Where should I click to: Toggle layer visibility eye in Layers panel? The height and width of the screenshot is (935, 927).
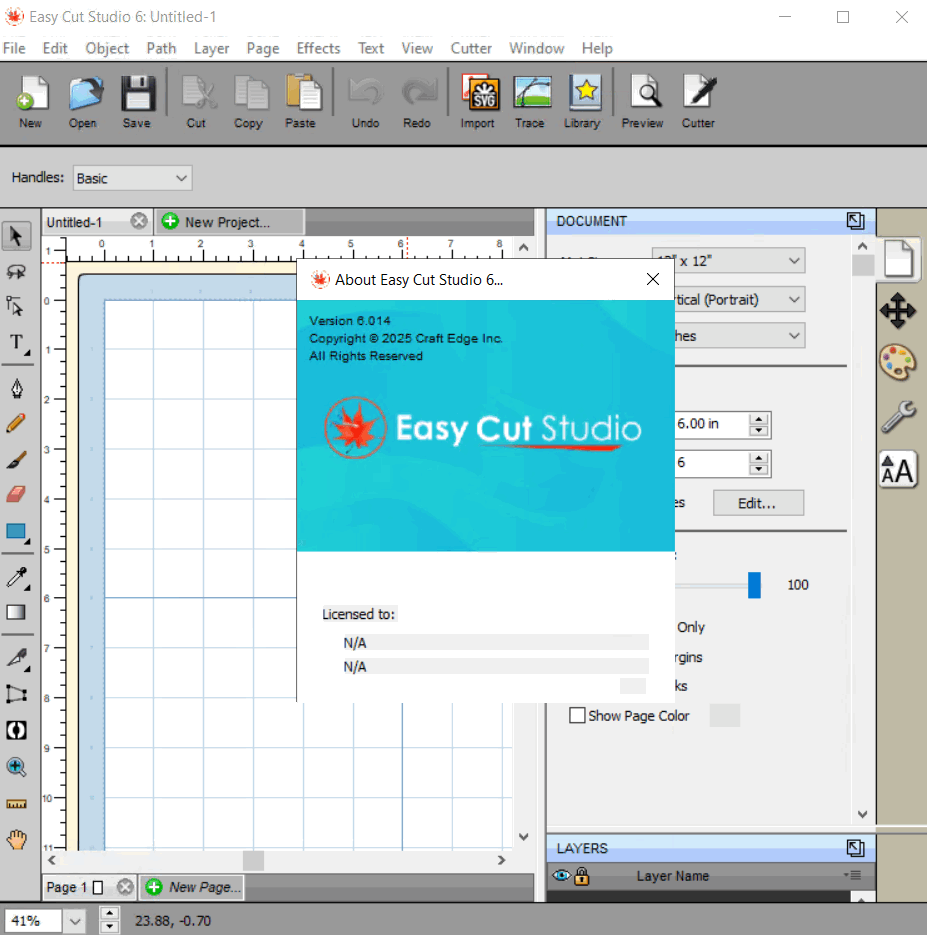click(561, 875)
